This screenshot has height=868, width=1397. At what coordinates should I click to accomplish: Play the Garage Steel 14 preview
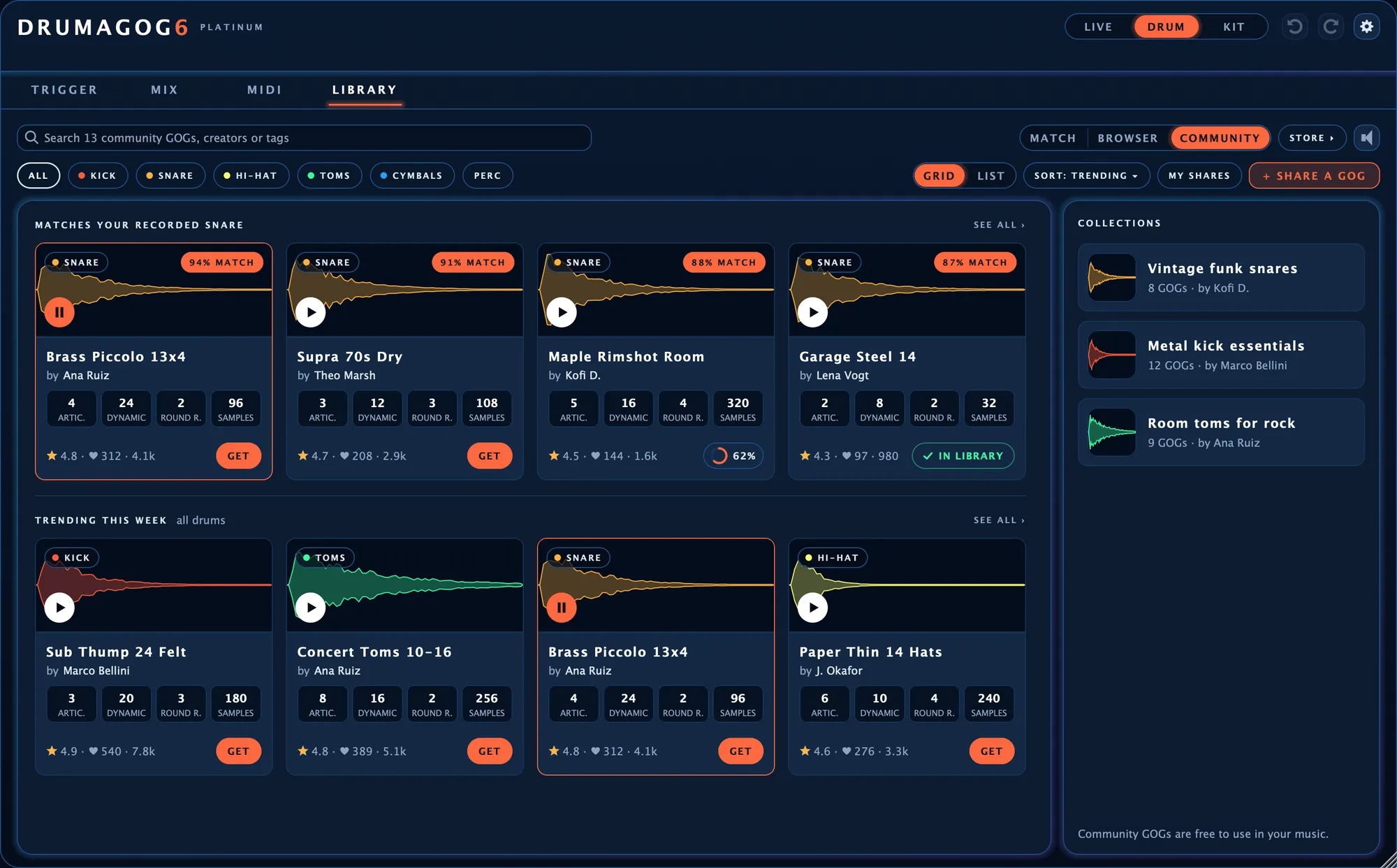[813, 312]
